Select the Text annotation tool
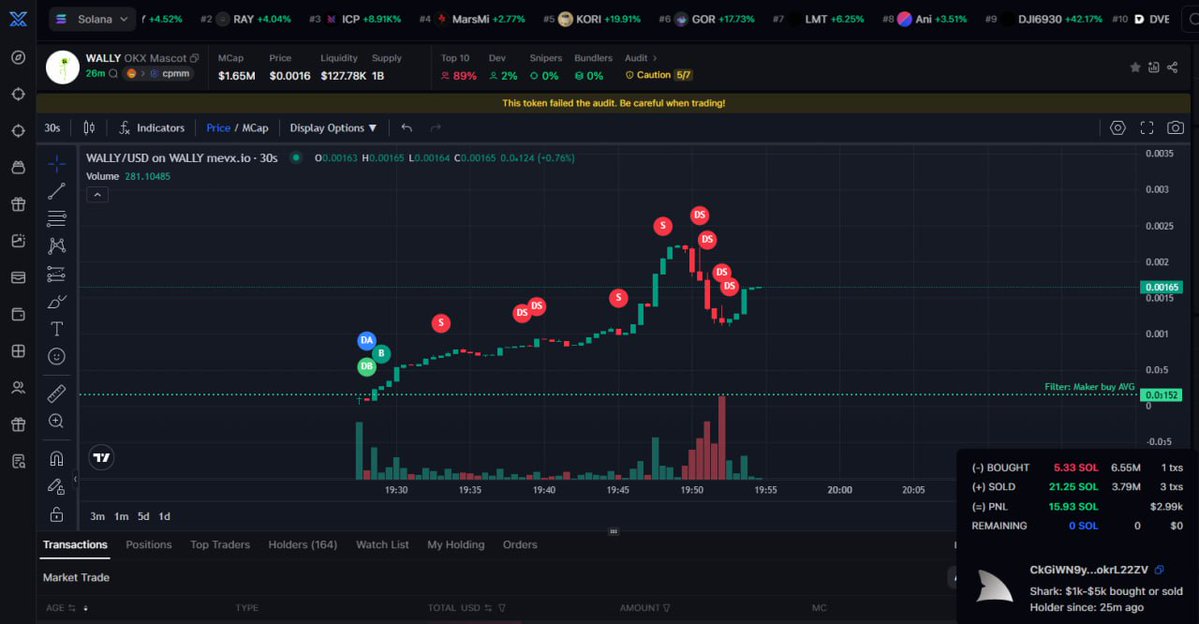Image resolution: width=1199 pixels, height=624 pixels. click(x=57, y=329)
